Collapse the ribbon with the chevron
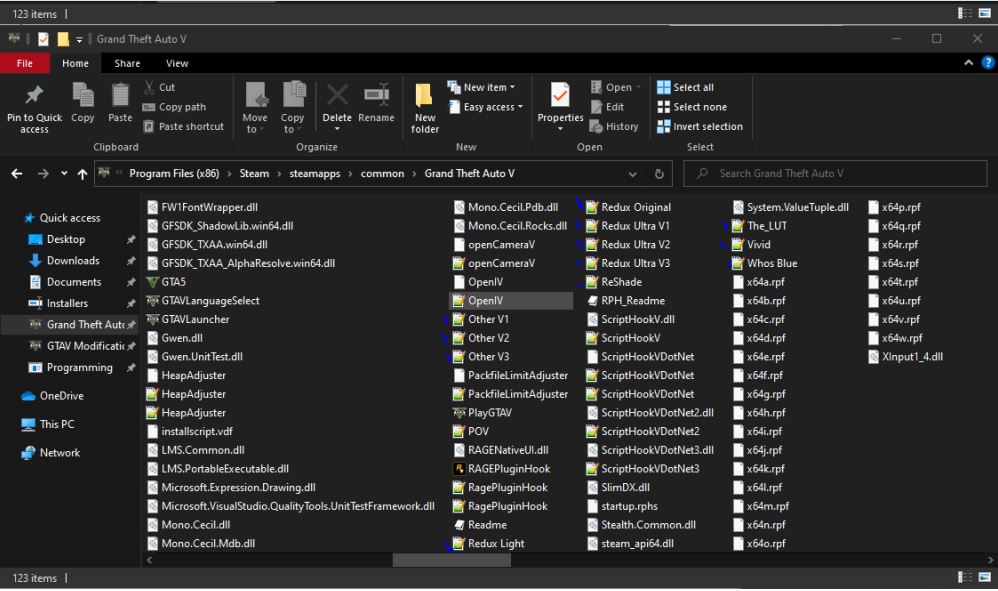 (969, 63)
